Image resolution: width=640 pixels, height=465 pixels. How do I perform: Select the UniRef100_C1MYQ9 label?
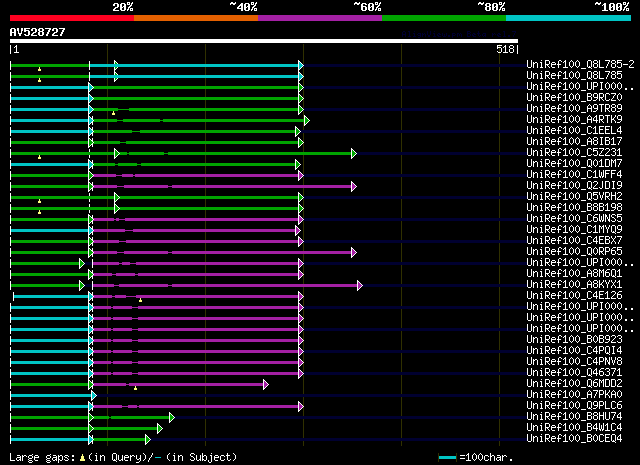click(574, 230)
